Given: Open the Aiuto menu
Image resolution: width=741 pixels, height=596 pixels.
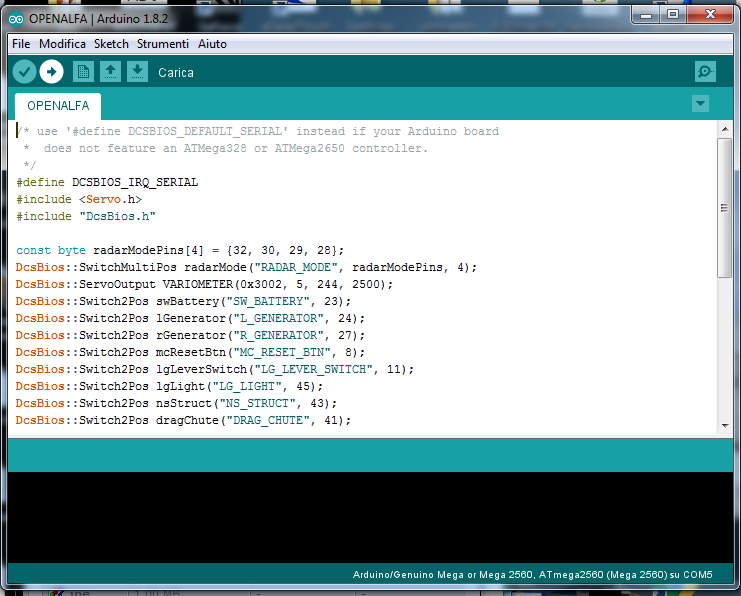Looking at the screenshot, I should [212, 44].
